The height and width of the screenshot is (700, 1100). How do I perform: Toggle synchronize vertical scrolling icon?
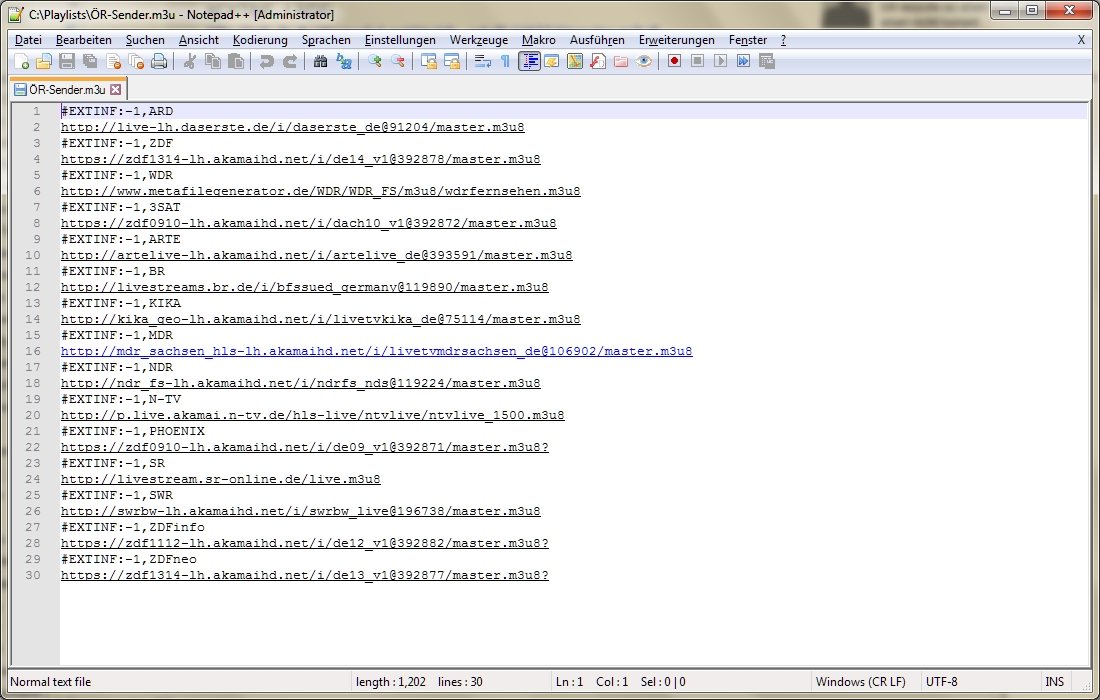(429, 62)
